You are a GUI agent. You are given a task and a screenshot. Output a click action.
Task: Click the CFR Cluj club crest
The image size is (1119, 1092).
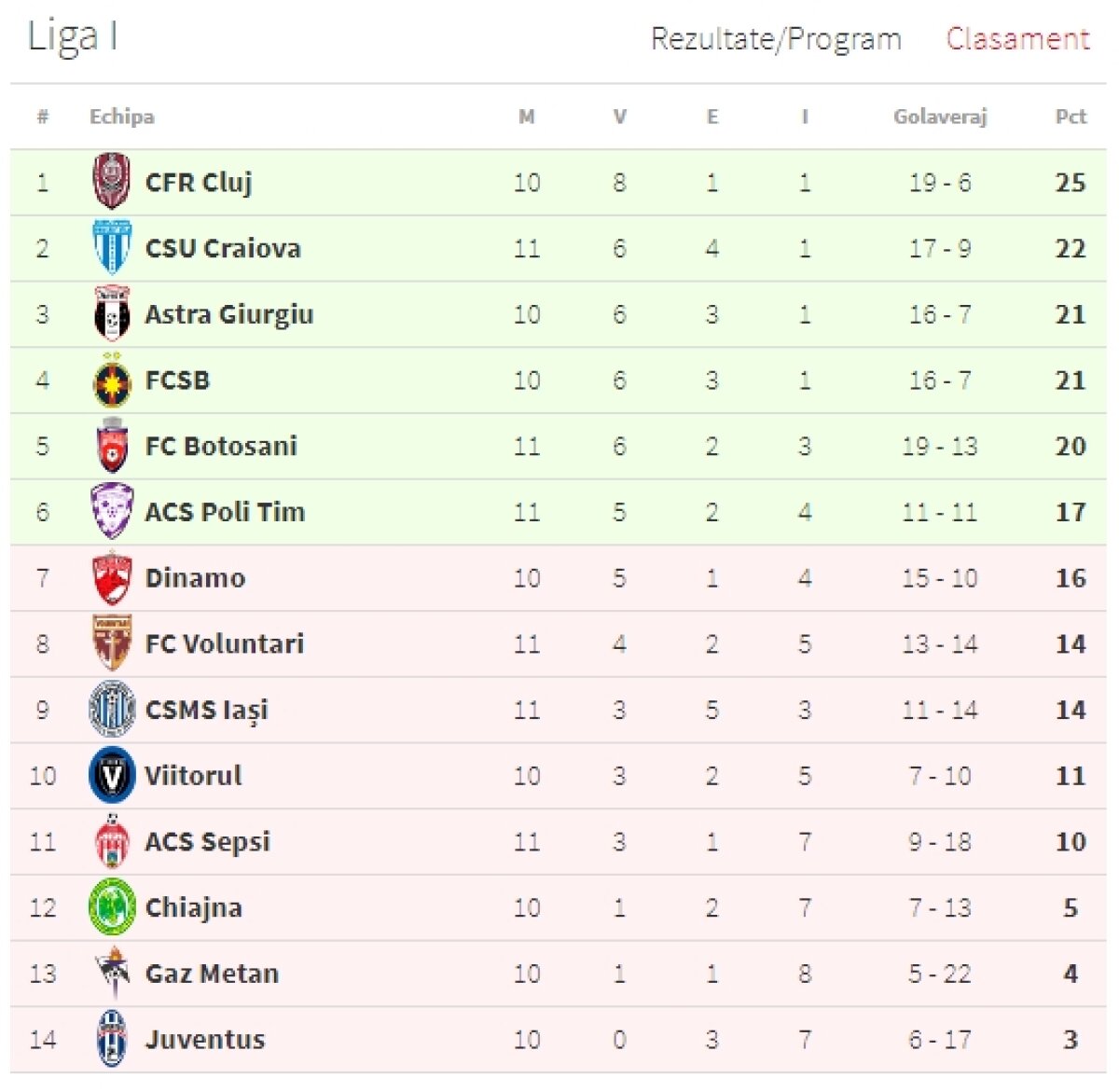pos(112,182)
